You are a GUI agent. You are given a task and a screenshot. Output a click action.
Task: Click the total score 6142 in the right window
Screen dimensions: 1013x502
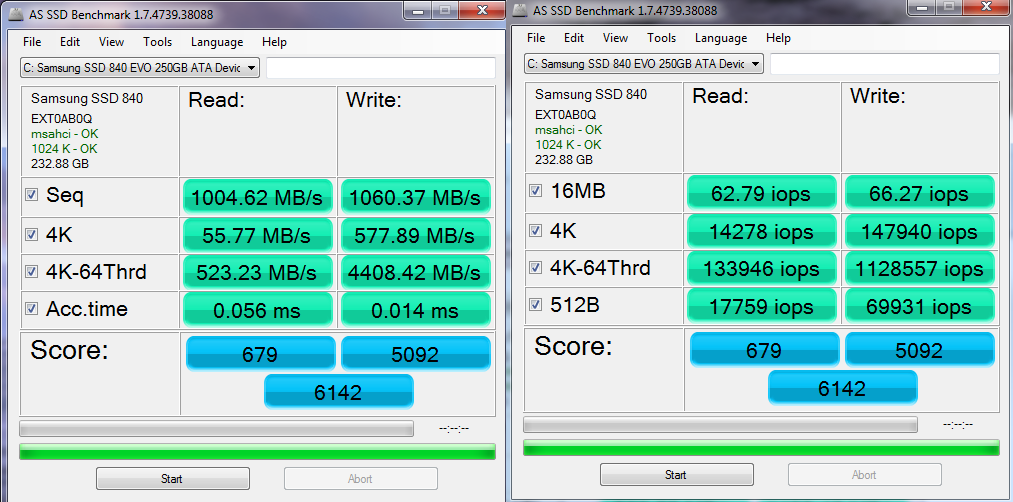[x=842, y=388]
